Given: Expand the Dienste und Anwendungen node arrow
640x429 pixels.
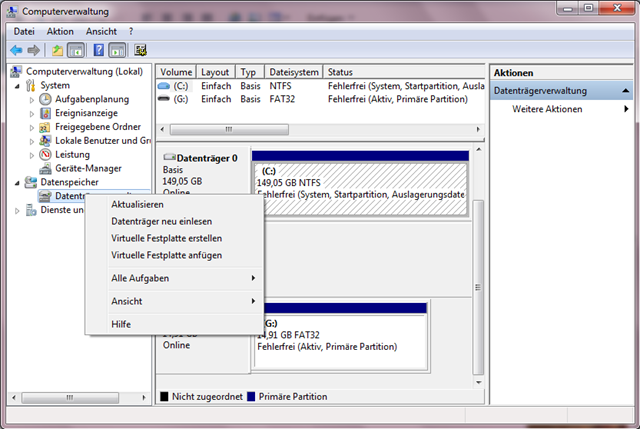Looking at the screenshot, I should coord(17,211).
